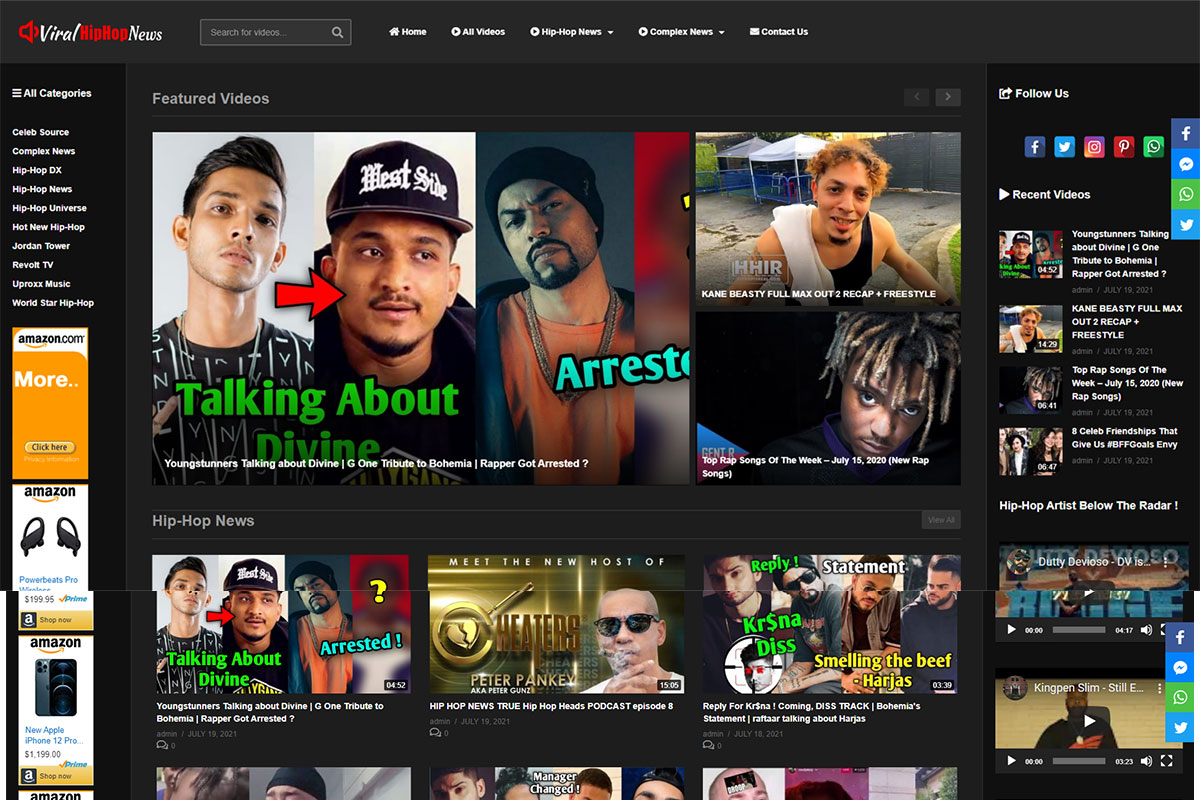Open All Videos in navigation bar
The image size is (1200, 800).
click(478, 32)
